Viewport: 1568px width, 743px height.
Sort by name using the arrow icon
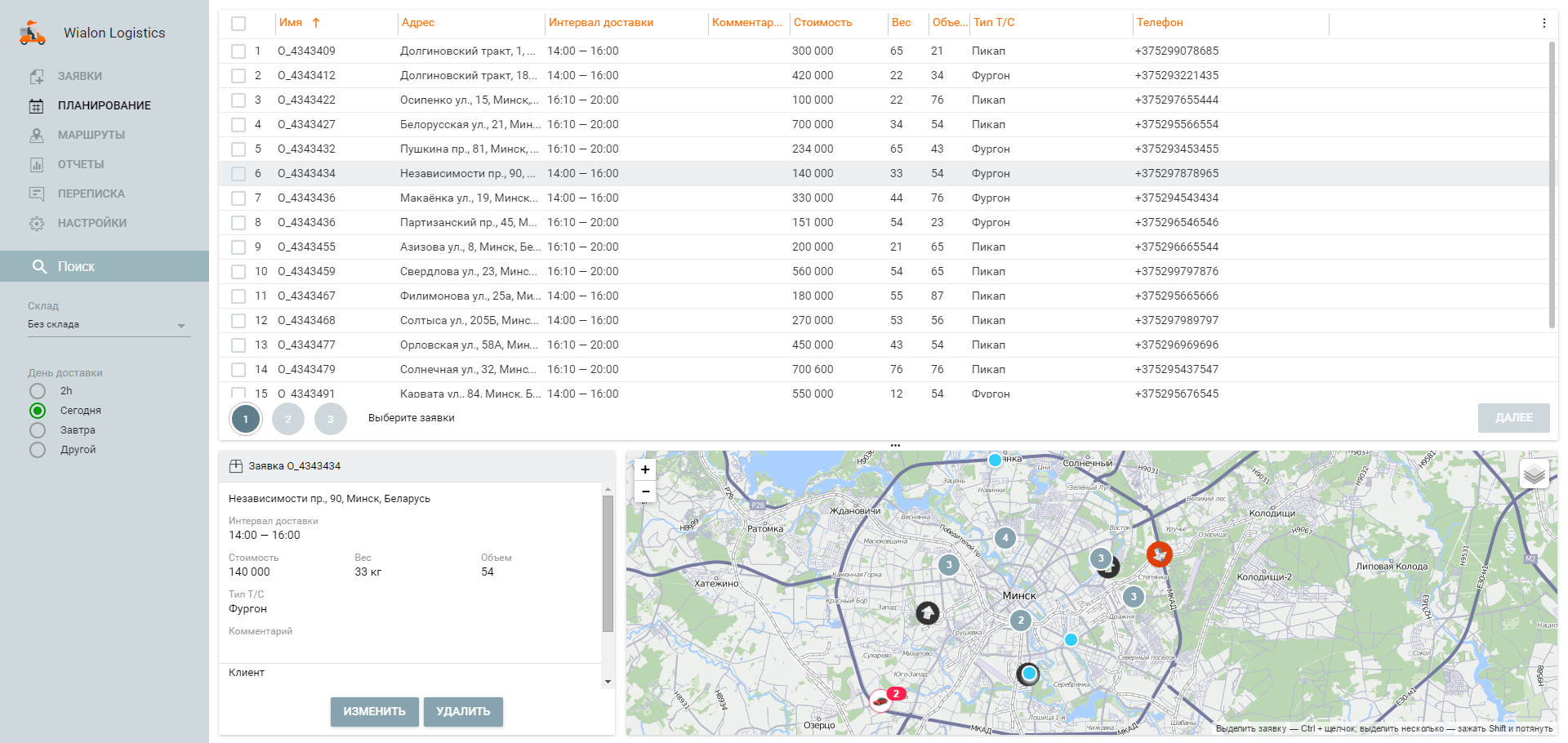[316, 23]
